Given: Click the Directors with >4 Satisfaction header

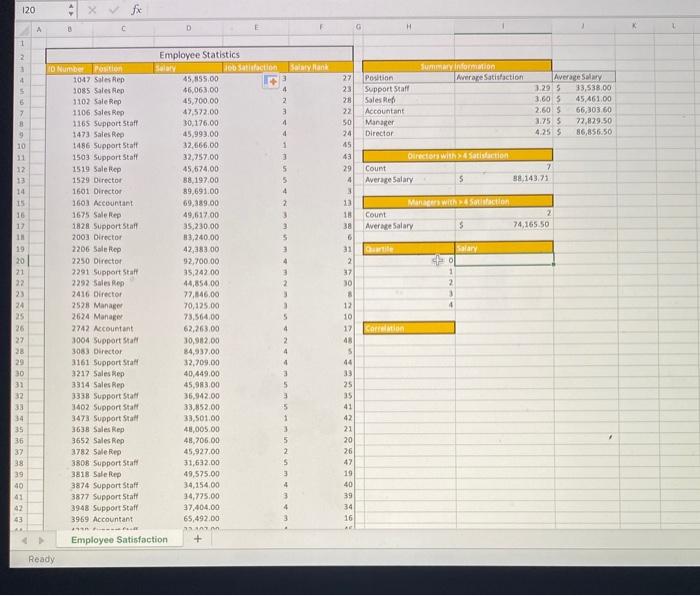Looking at the screenshot, I should (458, 155).
